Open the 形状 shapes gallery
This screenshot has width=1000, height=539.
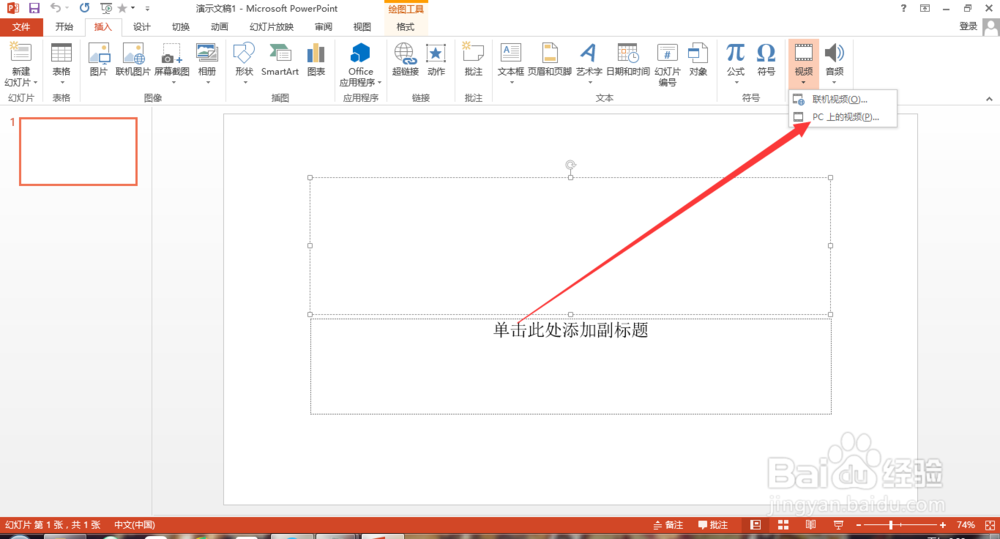click(244, 54)
